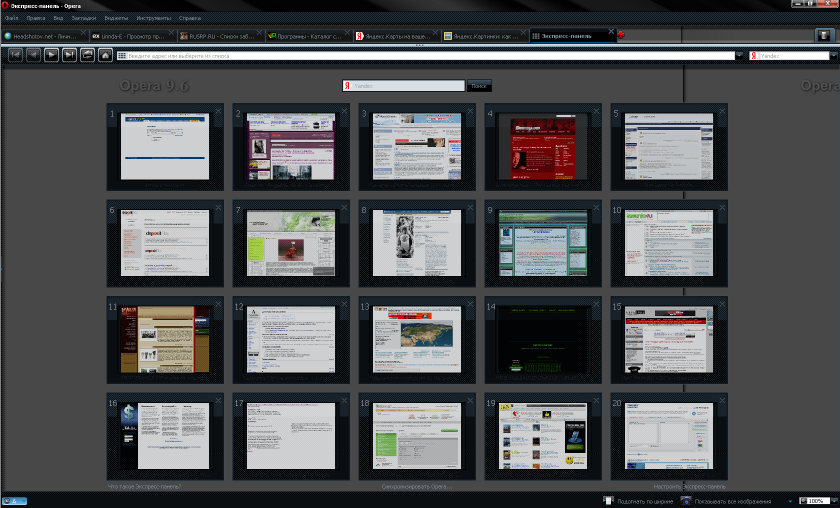Screen dimensions: 840x508
Task: Open the Вид menu
Action: tap(58, 18)
